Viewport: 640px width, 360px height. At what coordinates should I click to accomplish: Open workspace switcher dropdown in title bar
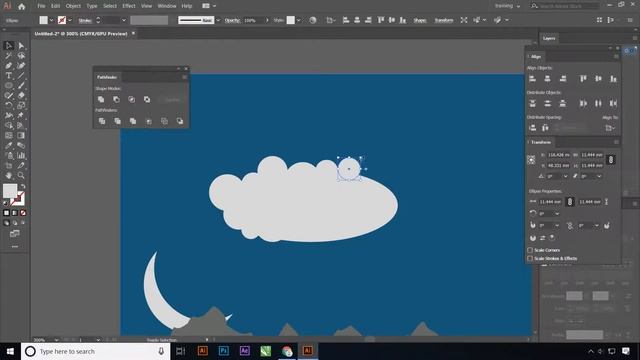pyautogui.click(x=507, y=6)
